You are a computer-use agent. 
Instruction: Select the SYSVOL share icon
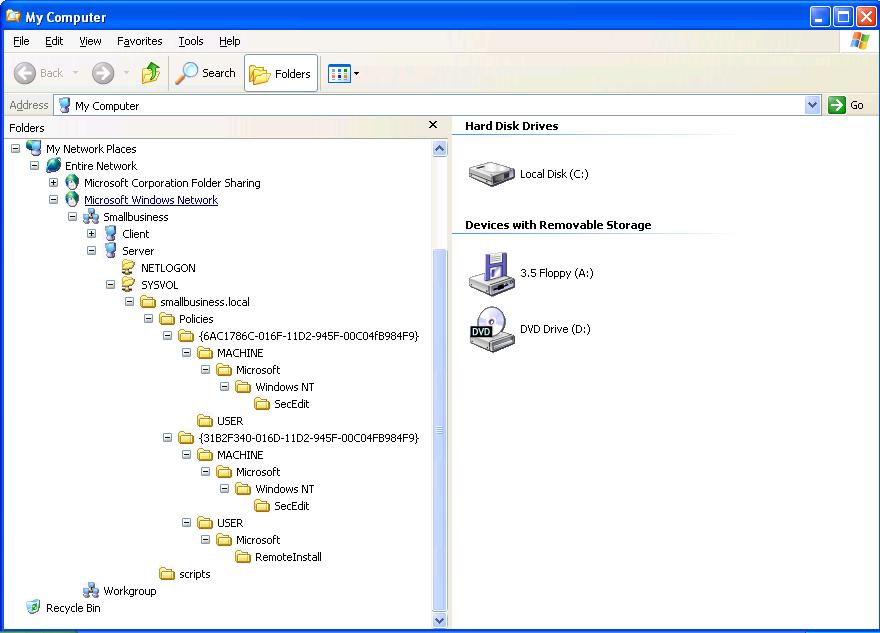tap(129, 285)
